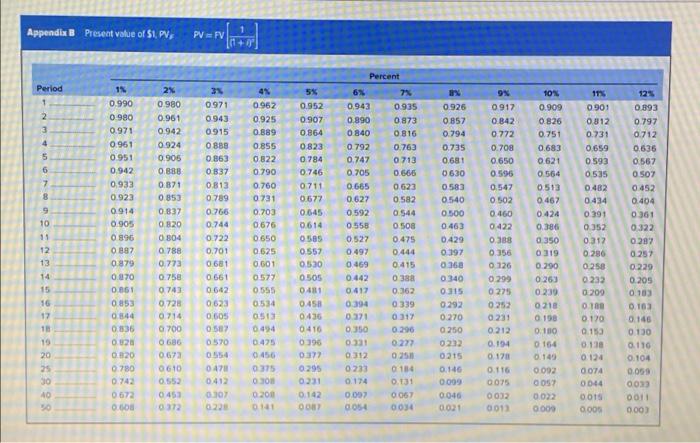Click the period 10 row label
700x443 pixels.
[45, 223]
